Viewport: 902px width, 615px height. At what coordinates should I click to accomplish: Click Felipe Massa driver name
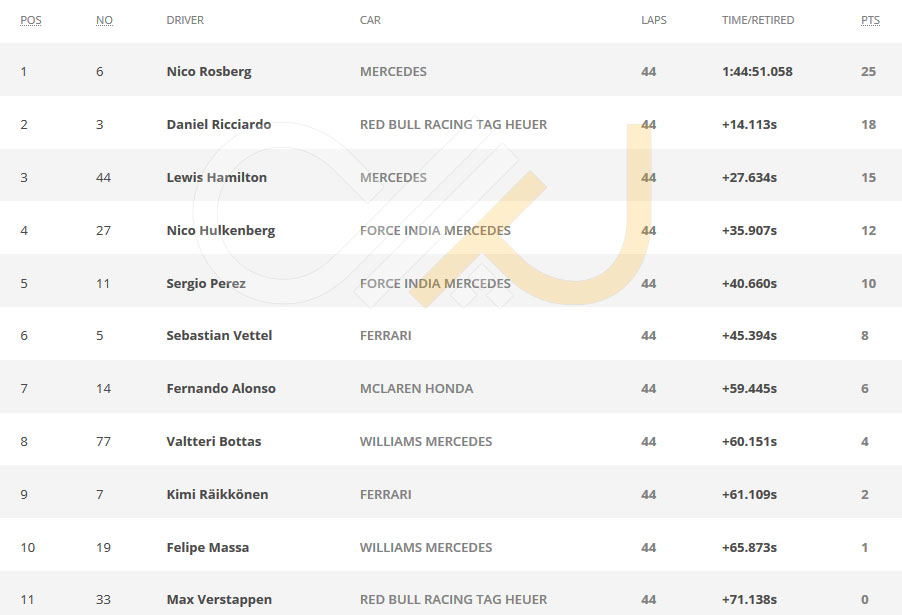(208, 548)
